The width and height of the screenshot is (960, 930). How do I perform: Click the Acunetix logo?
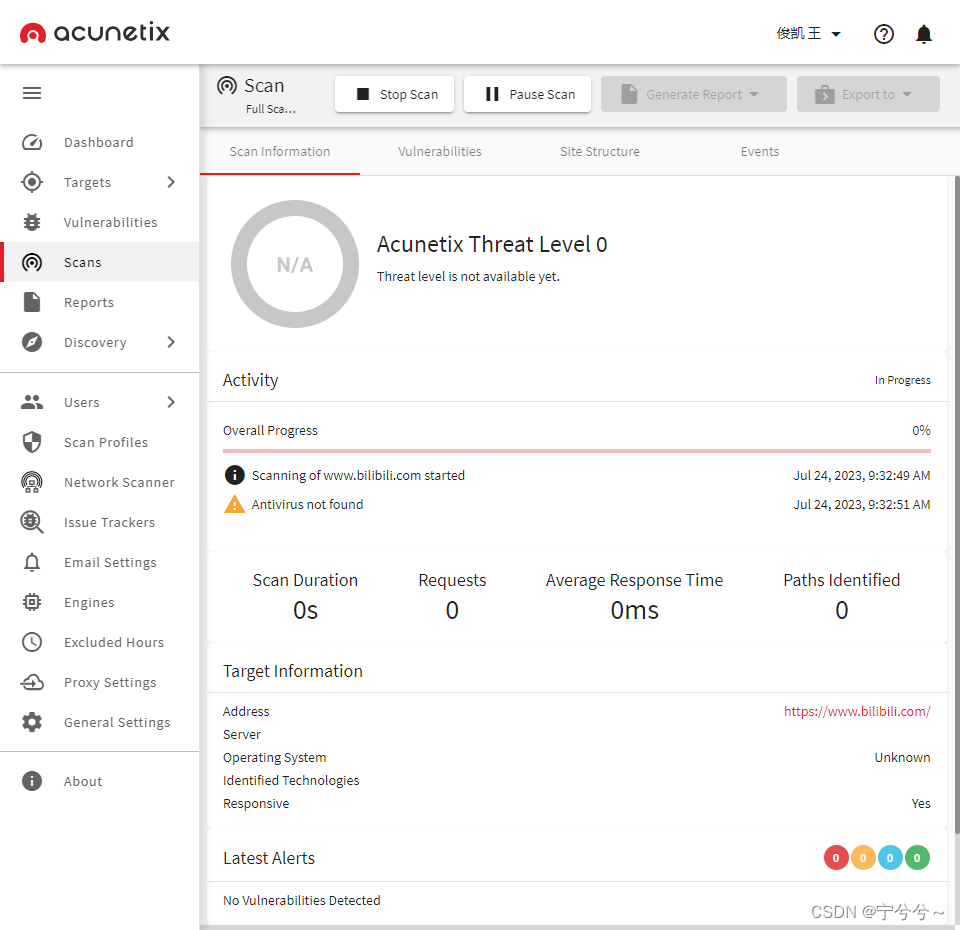pyautogui.click(x=94, y=32)
